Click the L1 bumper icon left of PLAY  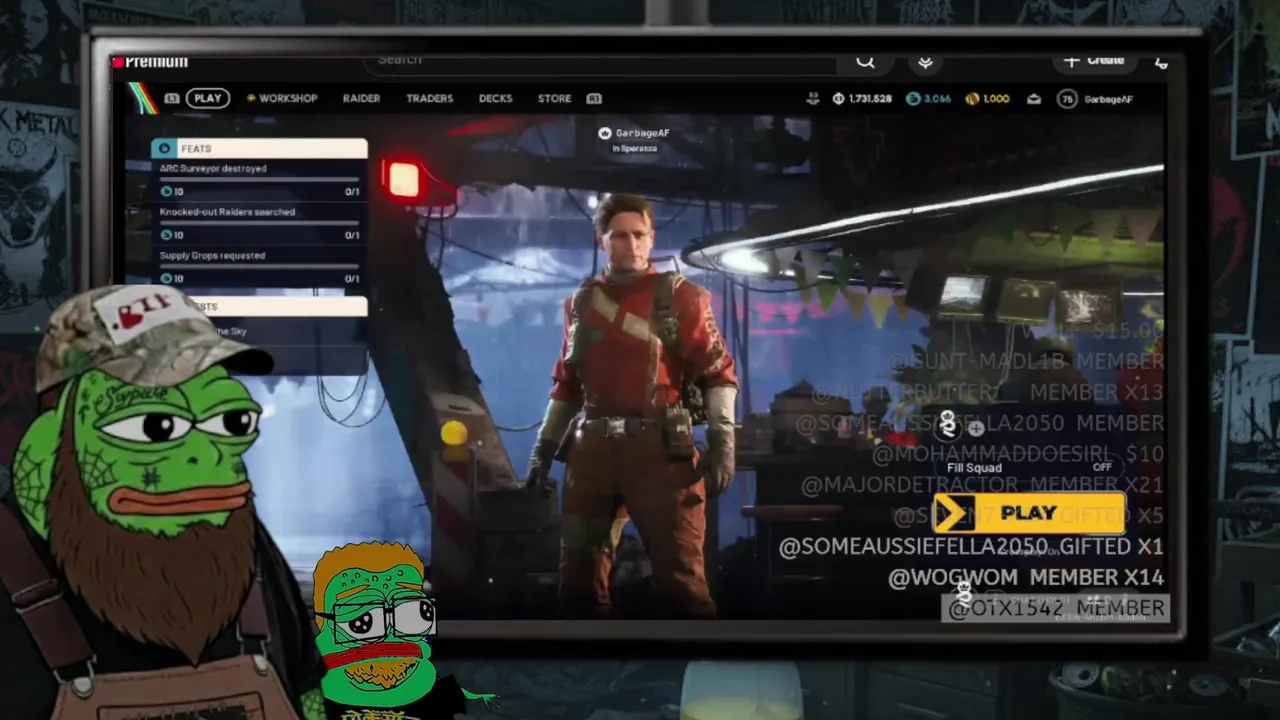(x=172, y=98)
